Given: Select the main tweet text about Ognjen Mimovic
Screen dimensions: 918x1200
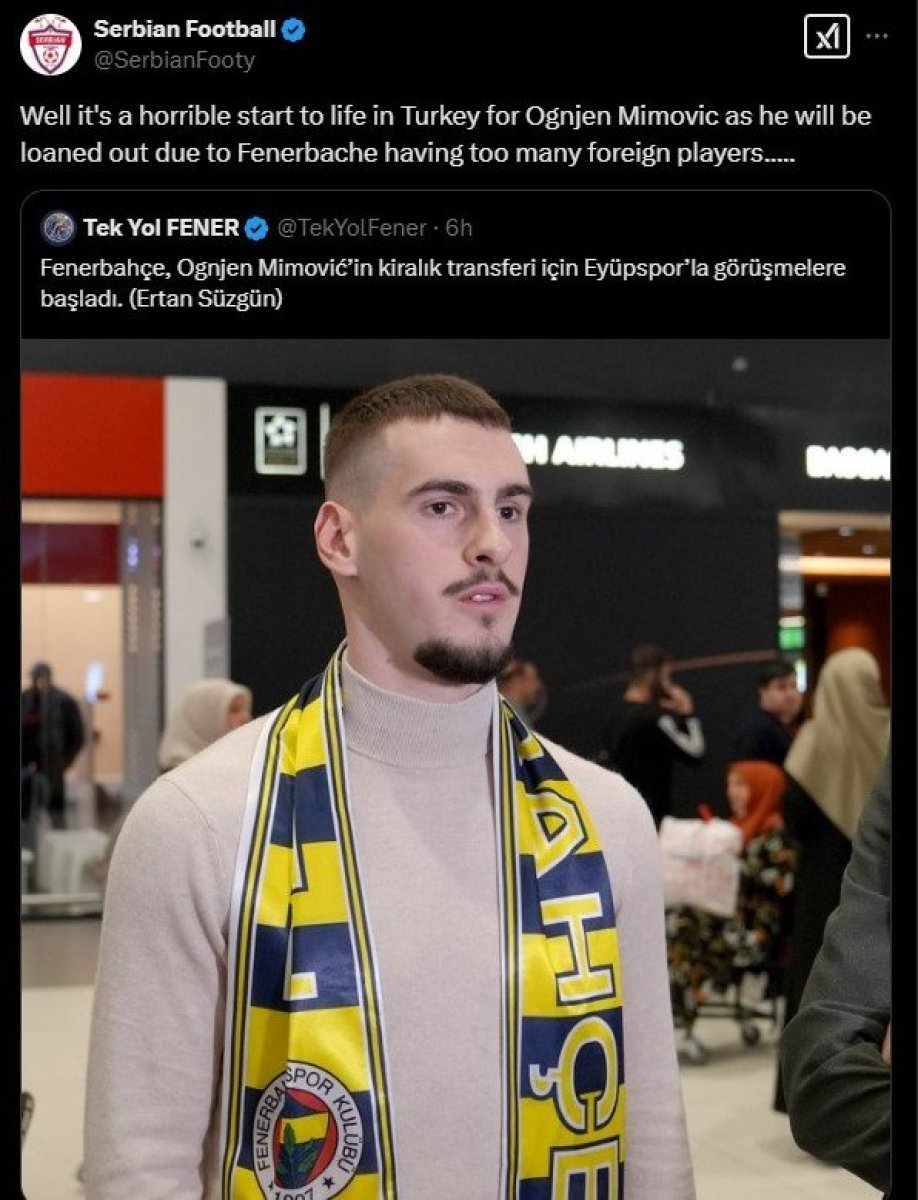Looking at the screenshot, I should pos(446,135).
